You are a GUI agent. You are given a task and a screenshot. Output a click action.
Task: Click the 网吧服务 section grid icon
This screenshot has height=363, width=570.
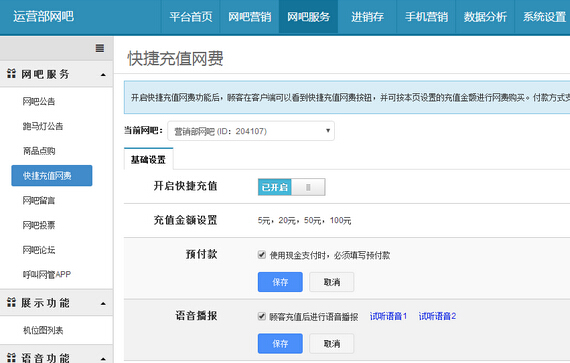[12, 74]
